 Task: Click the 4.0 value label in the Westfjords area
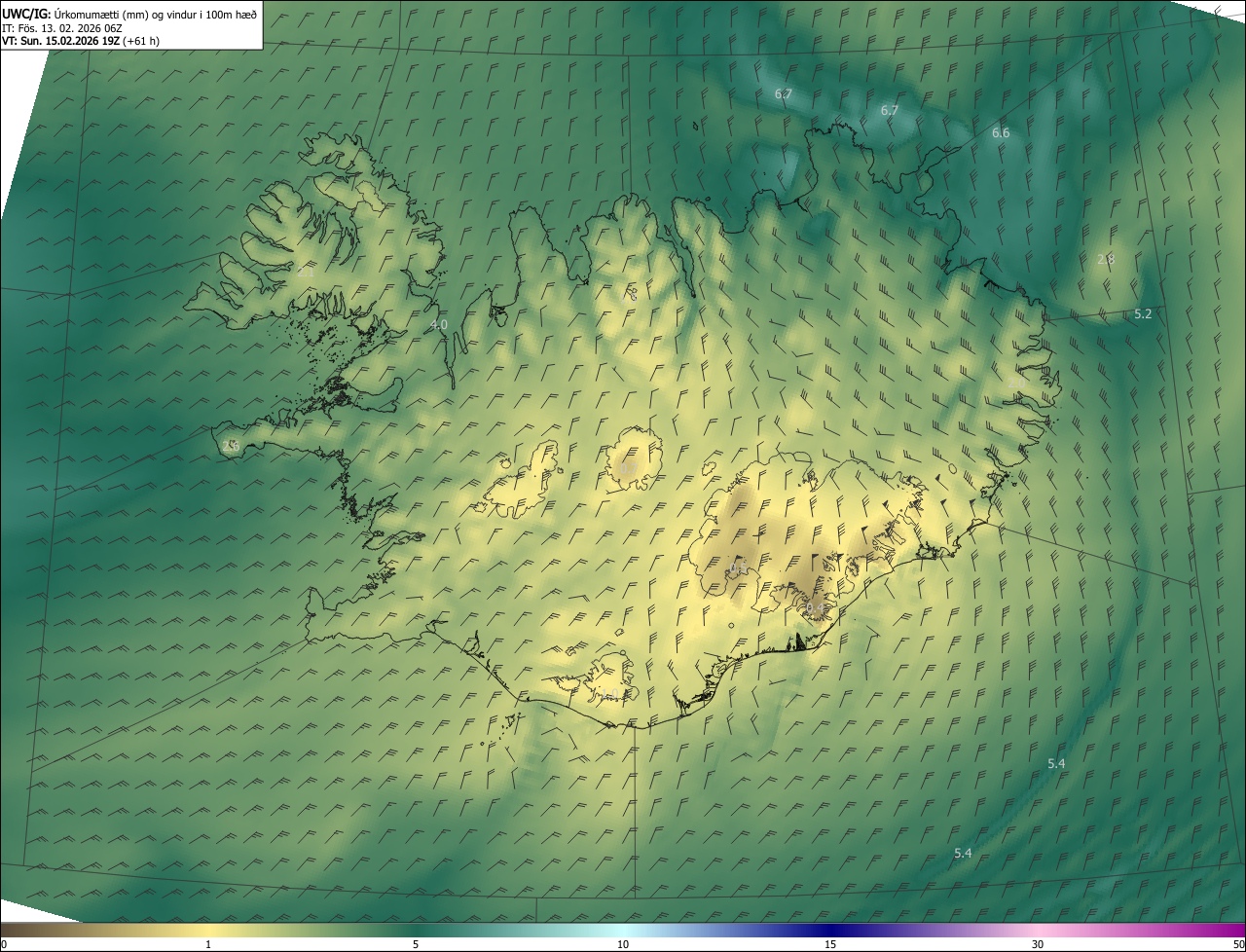pyautogui.click(x=439, y=324)
